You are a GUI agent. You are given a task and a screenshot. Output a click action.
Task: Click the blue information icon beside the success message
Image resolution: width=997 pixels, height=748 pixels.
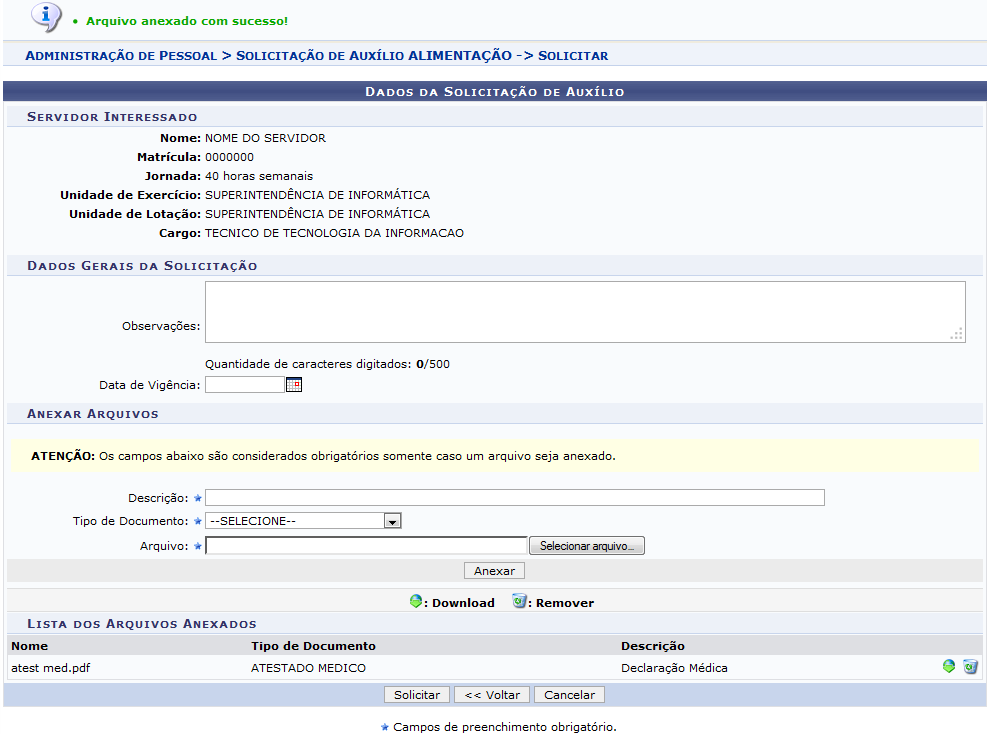click(46, 17)
